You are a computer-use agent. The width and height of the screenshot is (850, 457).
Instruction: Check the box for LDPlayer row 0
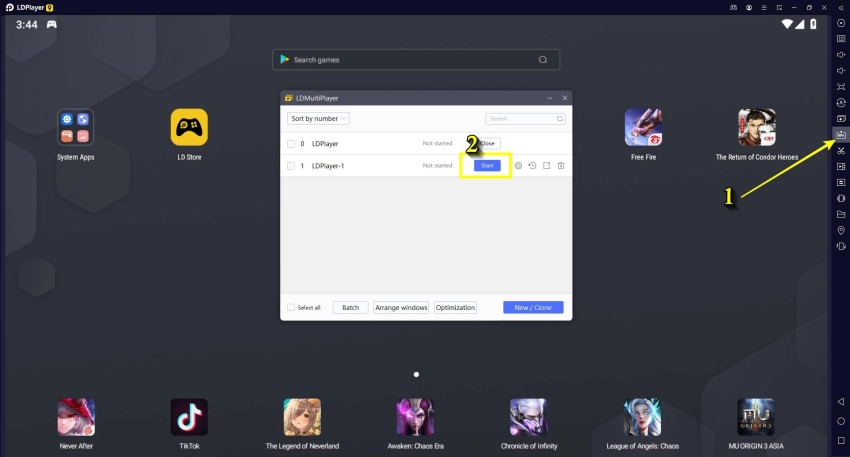coord(291,144)
